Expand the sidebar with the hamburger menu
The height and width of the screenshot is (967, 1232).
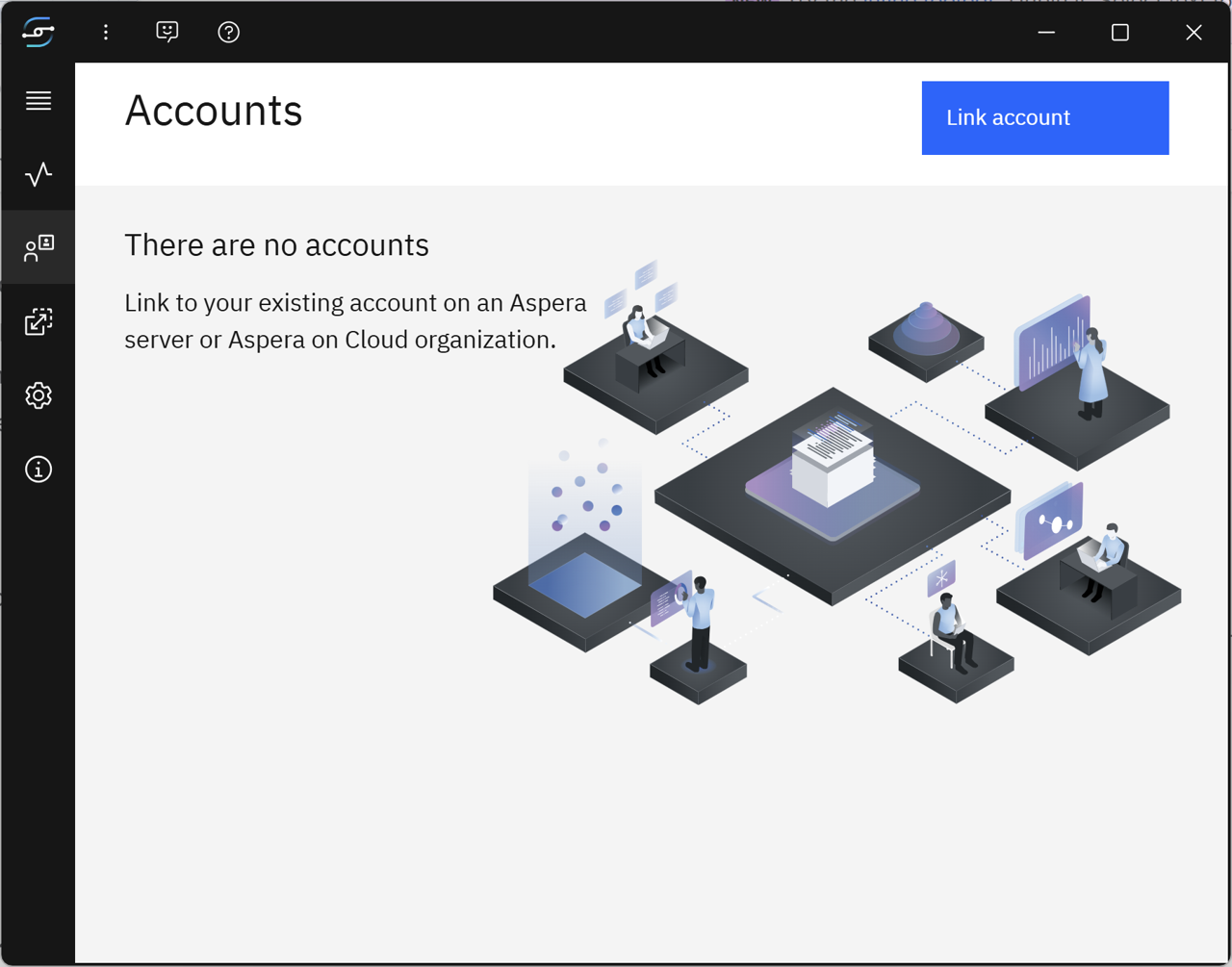coord(38,101)
